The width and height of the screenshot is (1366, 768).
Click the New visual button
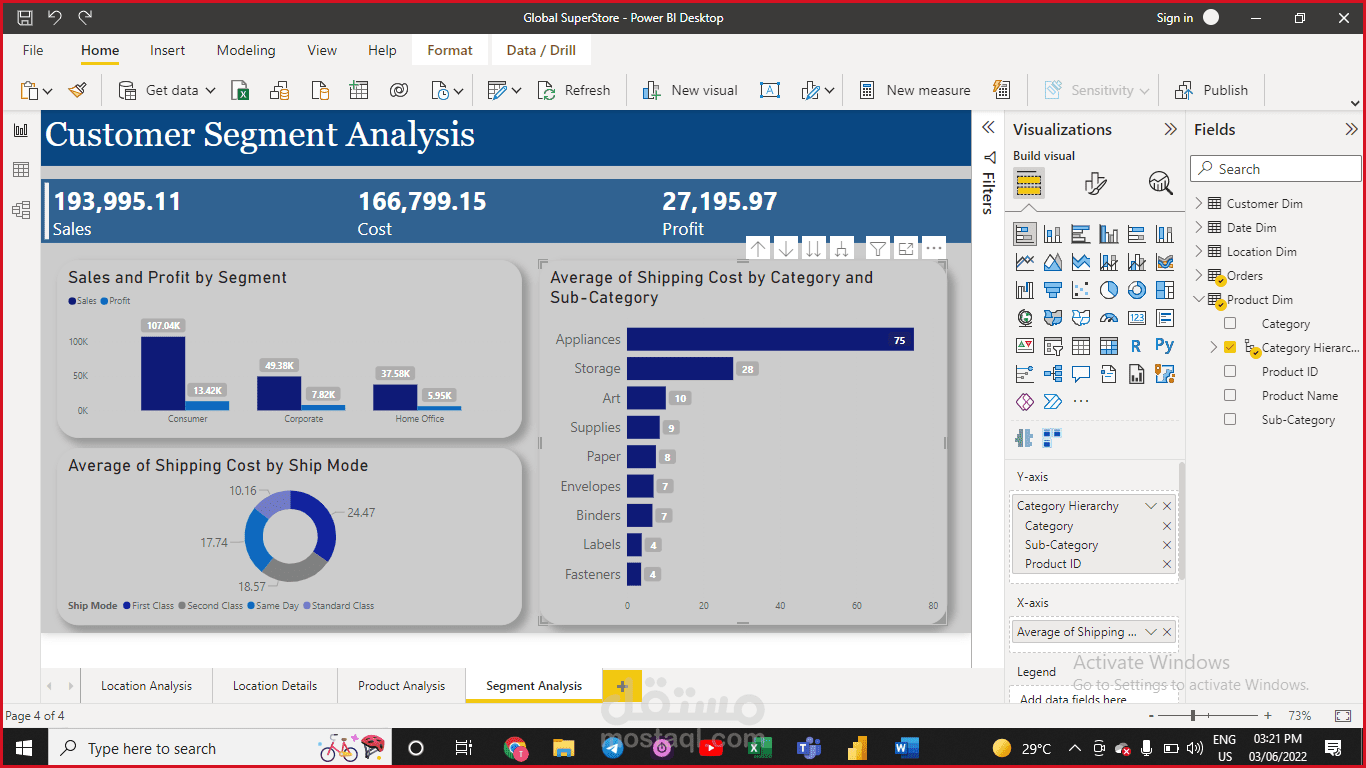(x=689, y=90)
